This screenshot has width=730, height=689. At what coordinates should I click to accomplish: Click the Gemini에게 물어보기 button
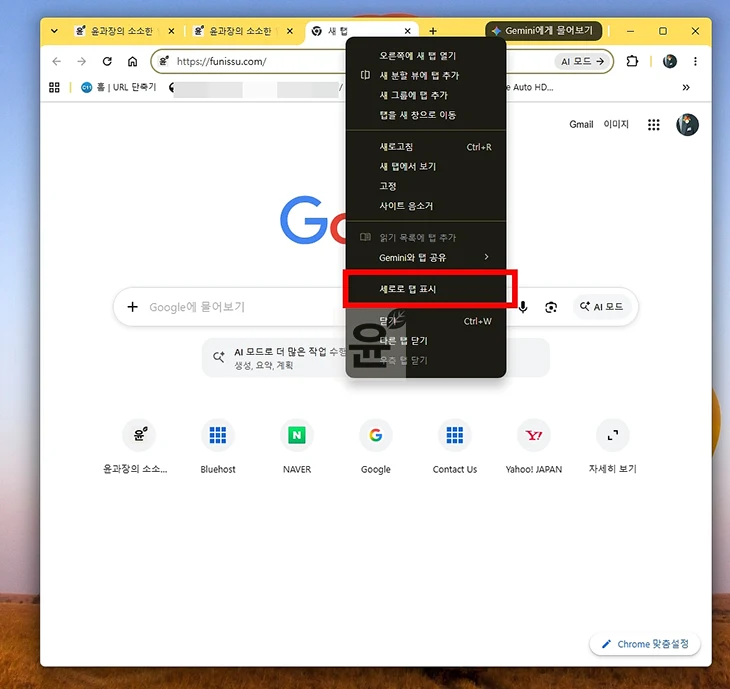click(543, 31)
